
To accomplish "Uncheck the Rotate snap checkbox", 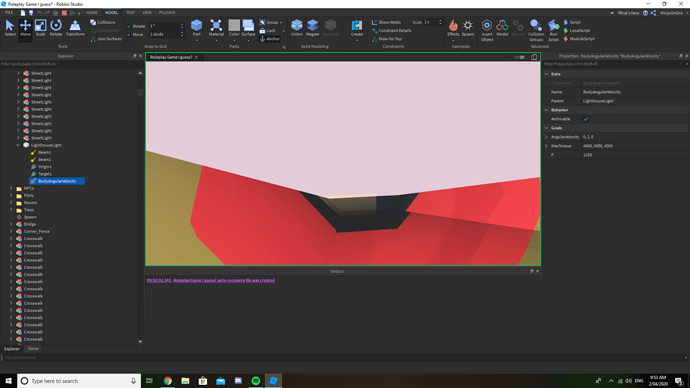I will coord(129,26).
